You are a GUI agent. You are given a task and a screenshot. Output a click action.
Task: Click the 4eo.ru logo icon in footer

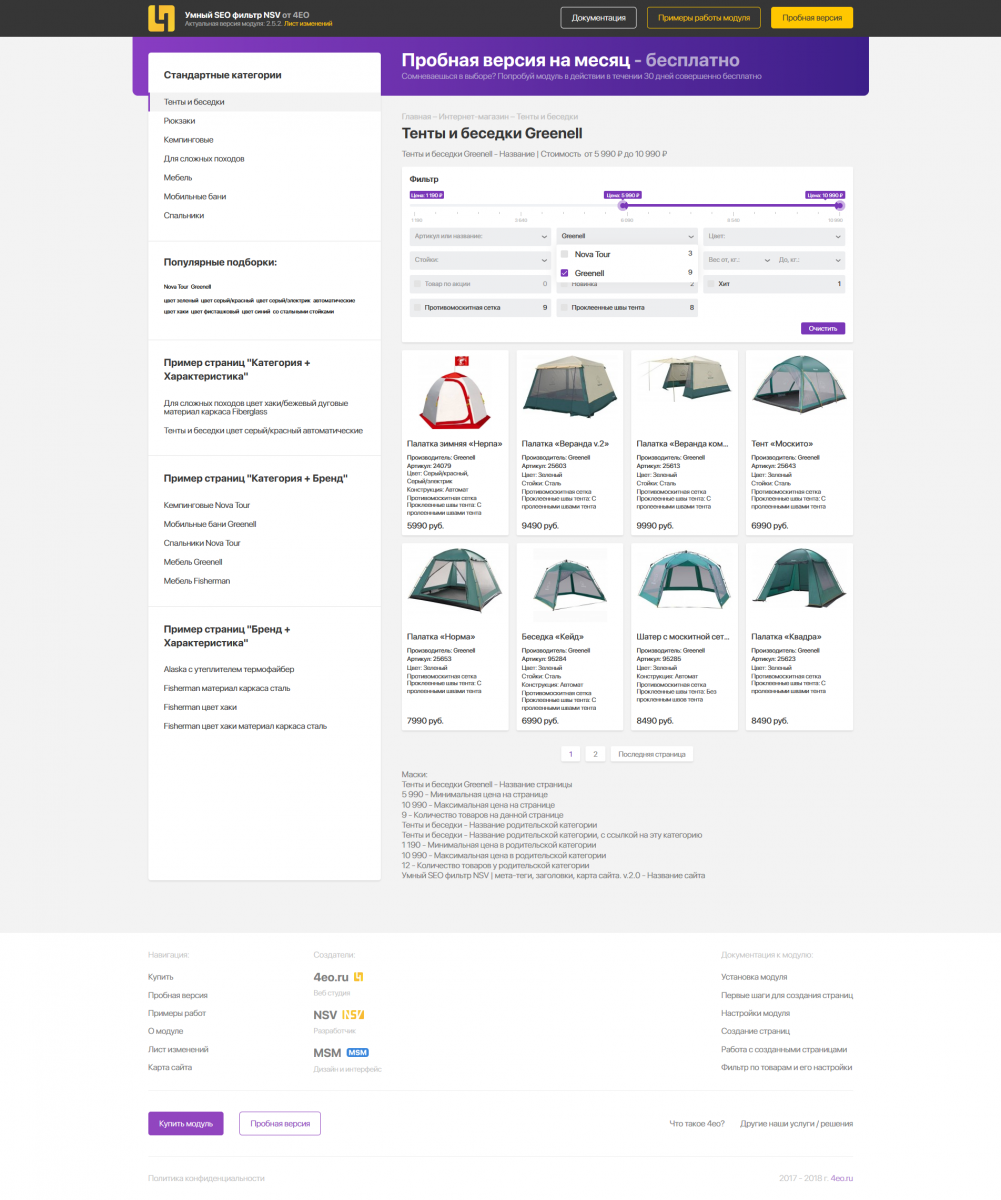click(x=359, y=977)
